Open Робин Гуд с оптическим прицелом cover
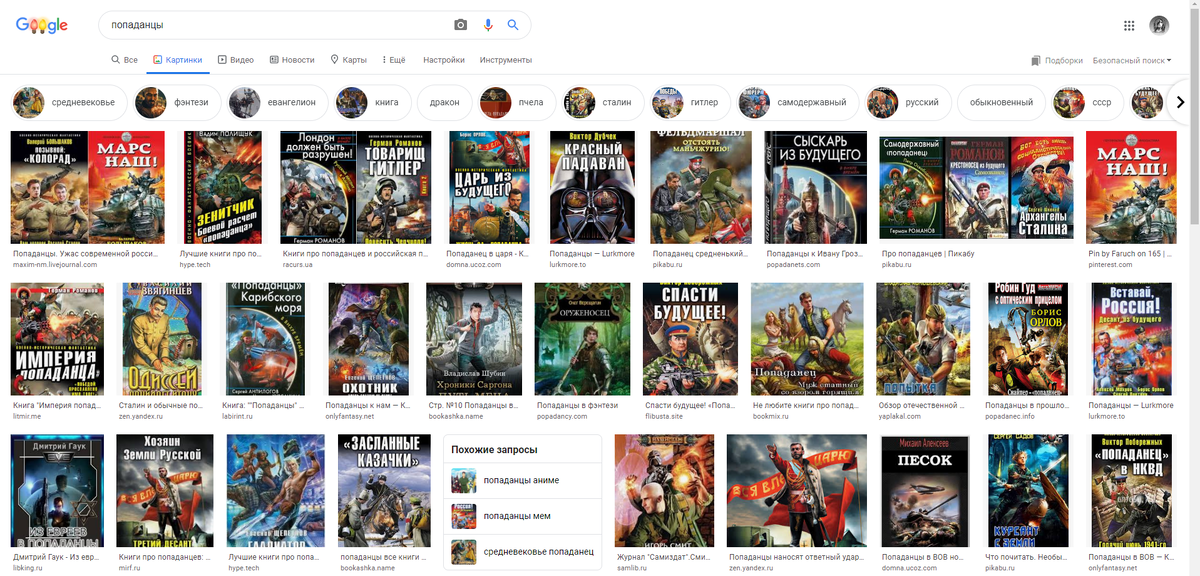The width and height of the screenshot is (1200, 576). pos(1026,340)
